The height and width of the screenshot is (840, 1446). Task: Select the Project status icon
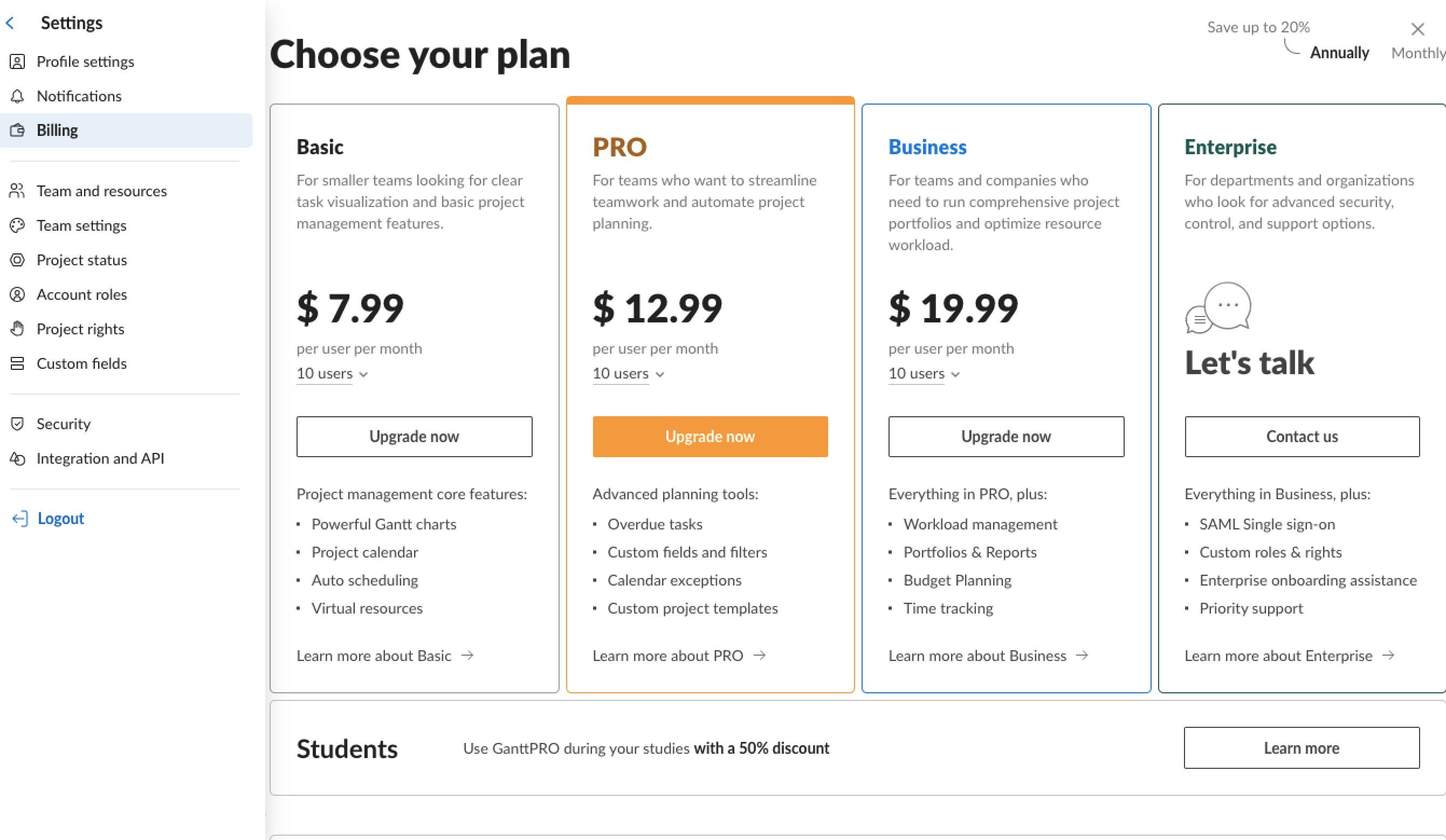coord(17,260)
